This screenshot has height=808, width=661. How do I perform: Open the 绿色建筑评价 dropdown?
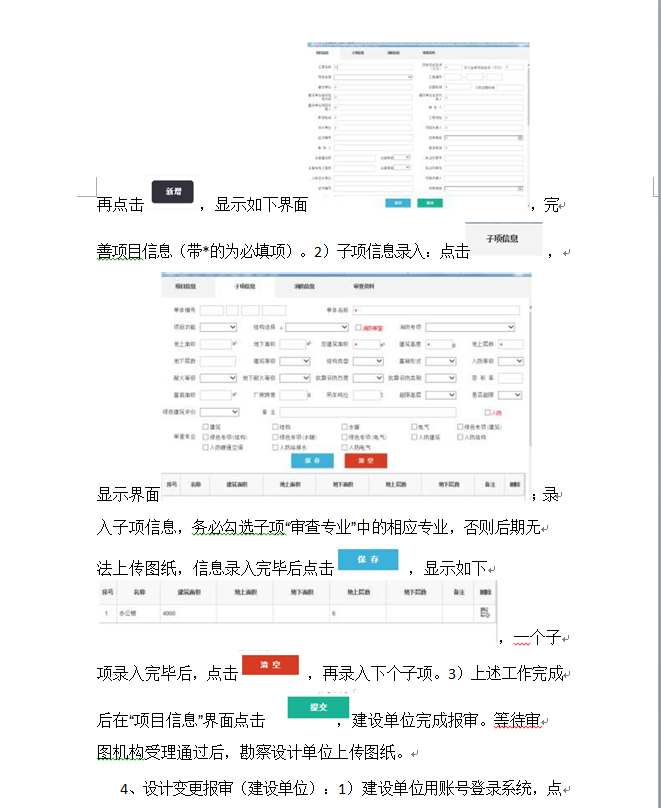tap(219, 412)
